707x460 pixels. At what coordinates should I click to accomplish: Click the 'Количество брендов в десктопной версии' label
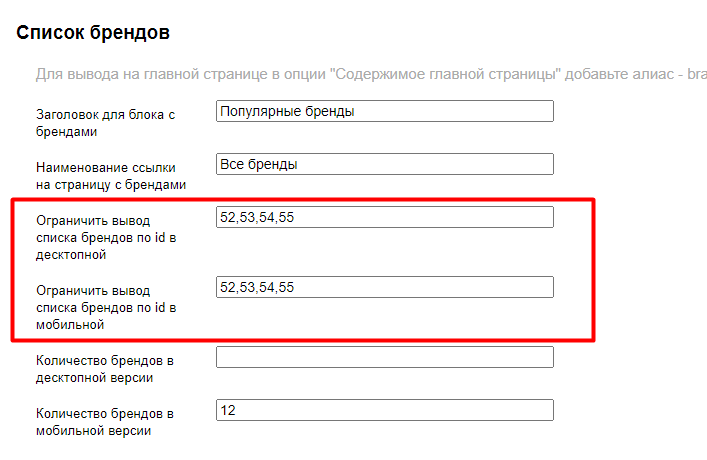[x=106, y=368]
